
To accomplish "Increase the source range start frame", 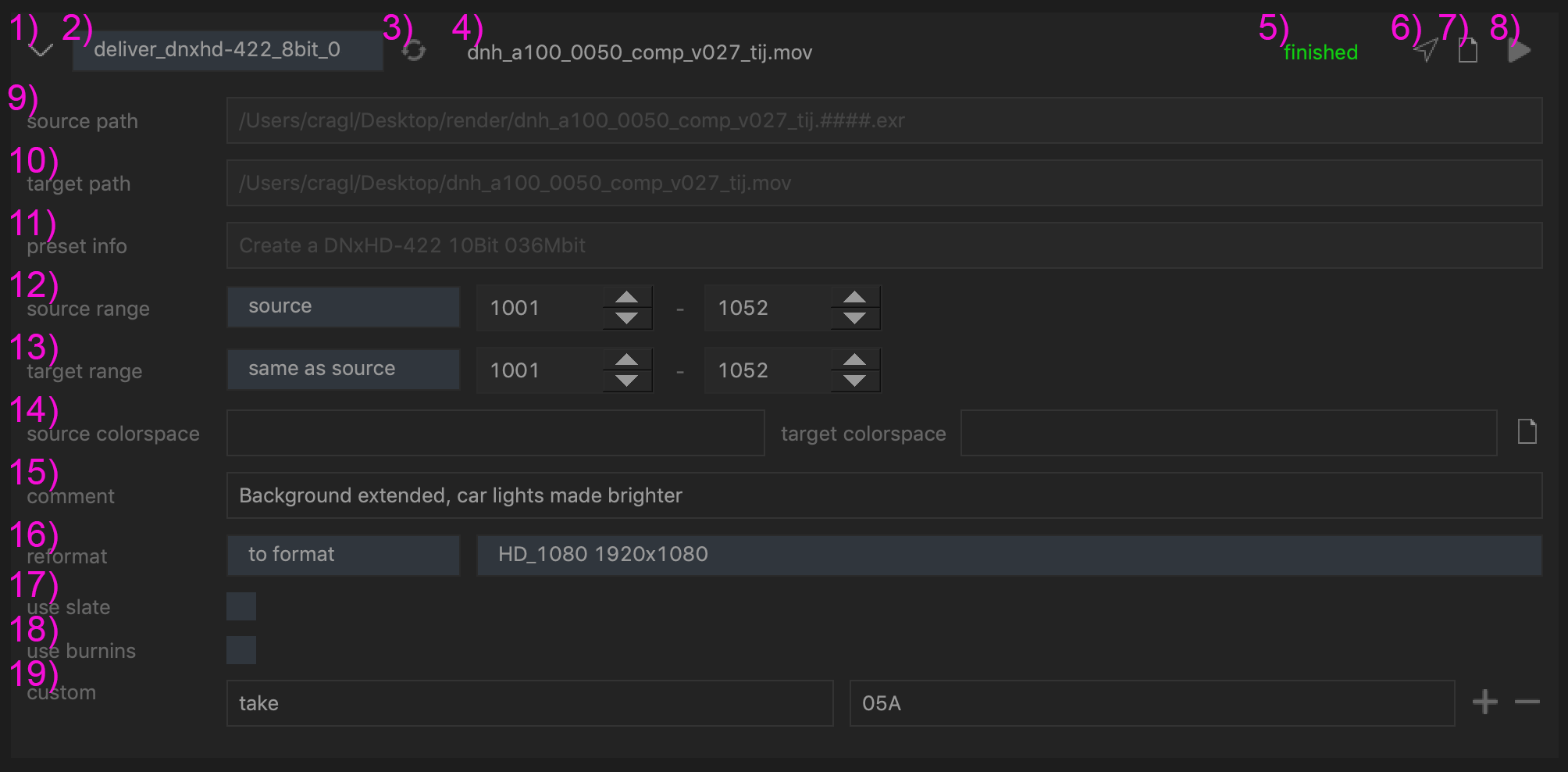I will (x=626, y=298).
